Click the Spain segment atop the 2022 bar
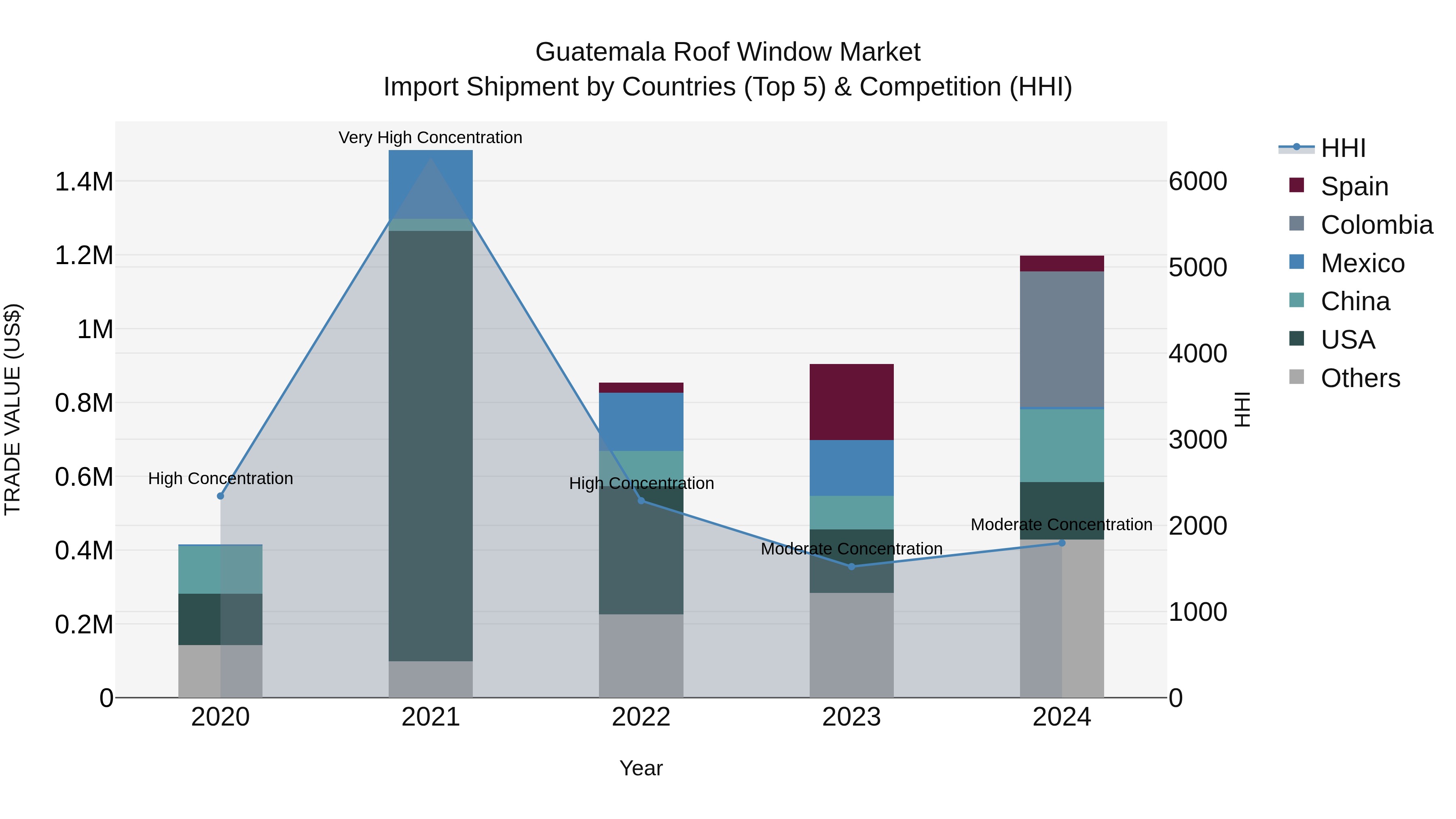Viewport: 1456px width, 819px height. 641,388
